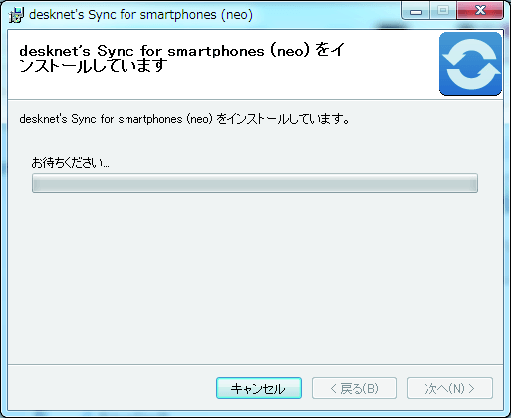The image size is (511, 418).
Task: Click the window title text in title bar
Action: 141,15
